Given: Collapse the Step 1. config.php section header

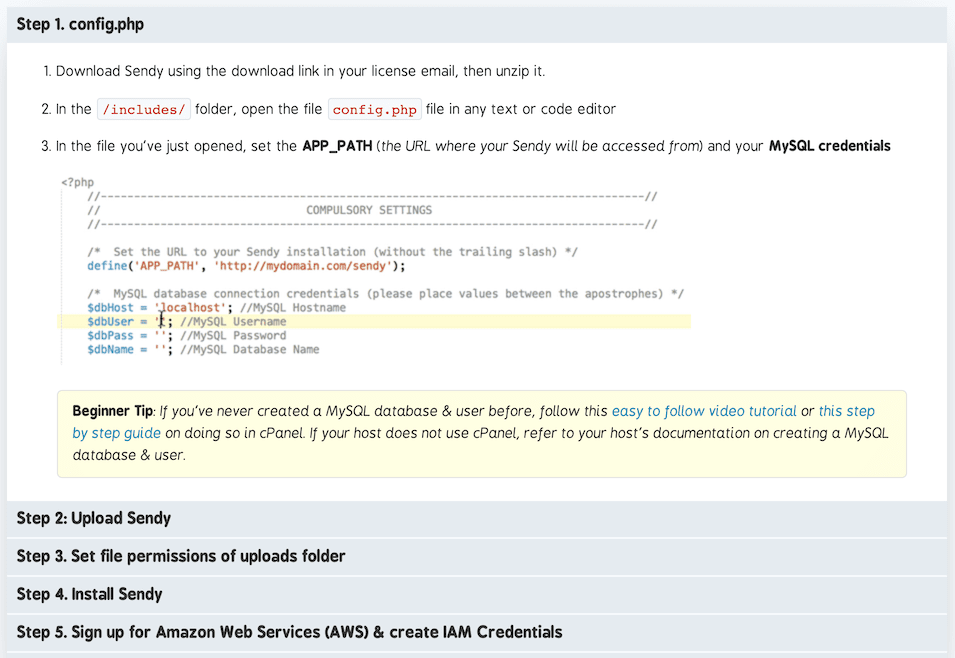Looking at the screenshot, I should pos(477,24).
